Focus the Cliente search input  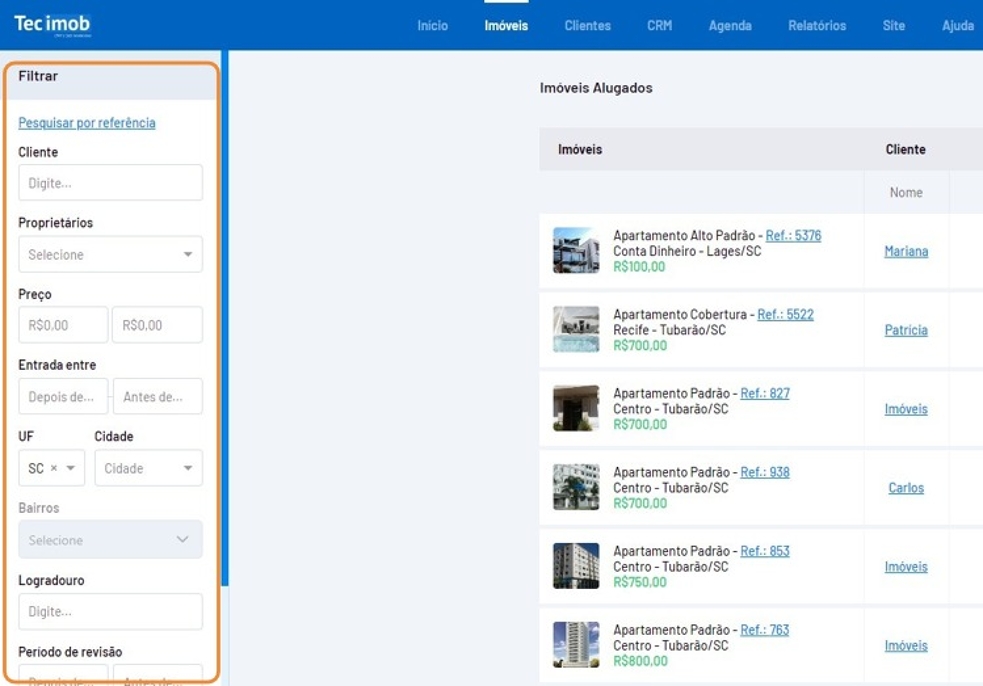coord(110,183)
